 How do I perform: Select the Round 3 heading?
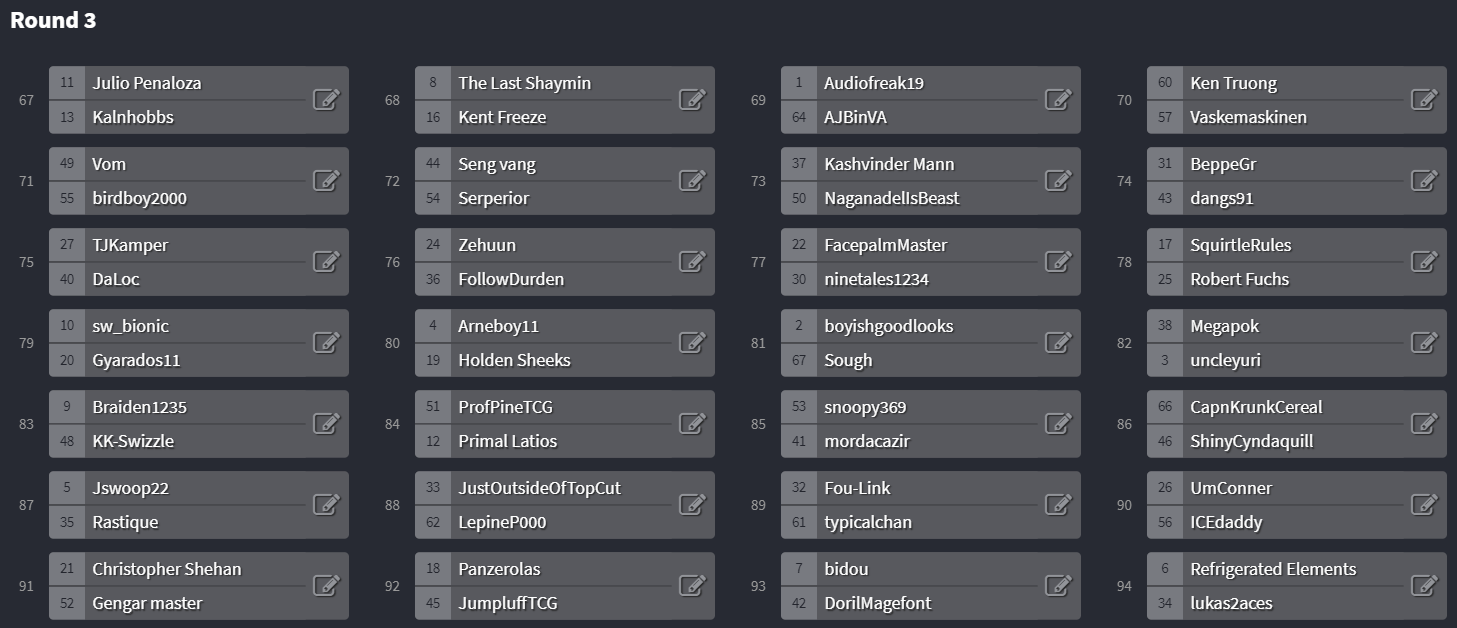pyautogui.click(x=53, y=20)
